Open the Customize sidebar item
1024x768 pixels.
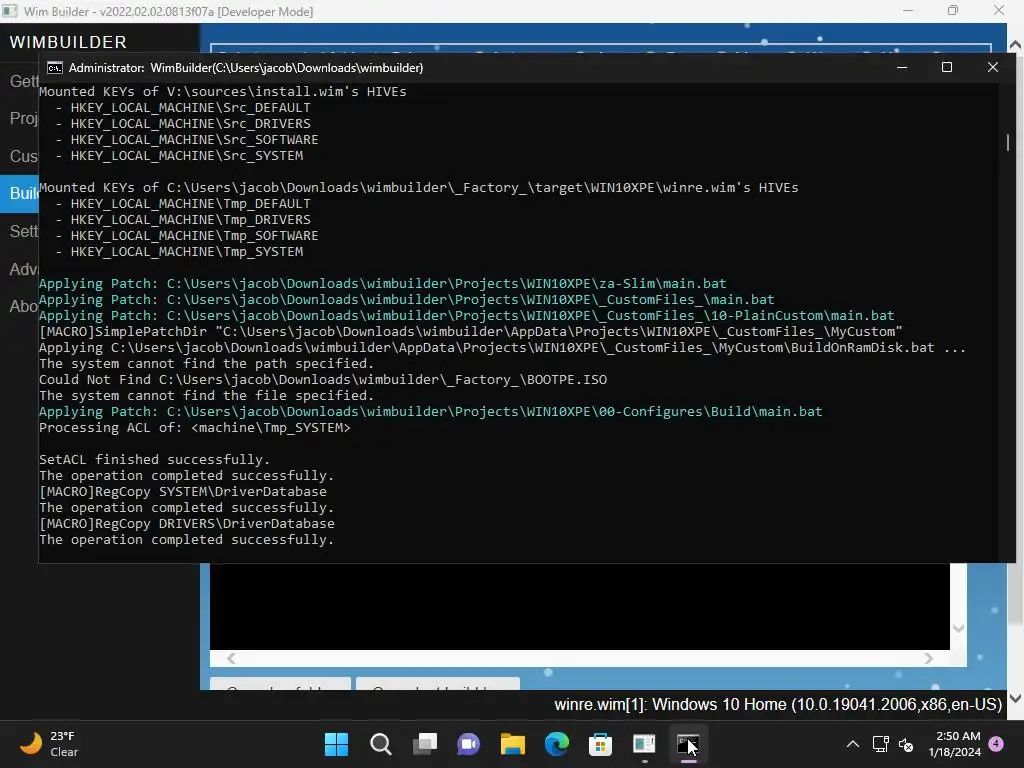tap(20, 156)
